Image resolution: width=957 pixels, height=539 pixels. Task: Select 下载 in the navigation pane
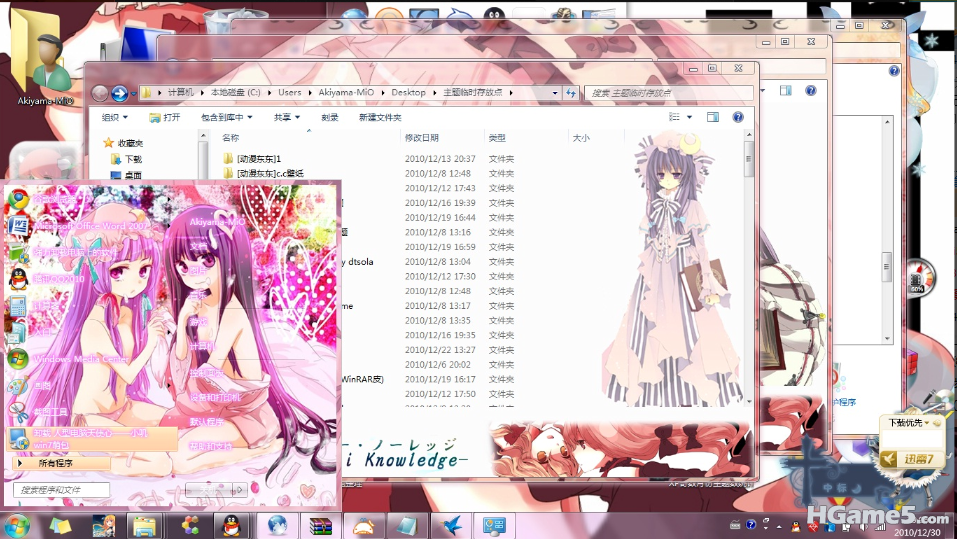tap(127, 159)
